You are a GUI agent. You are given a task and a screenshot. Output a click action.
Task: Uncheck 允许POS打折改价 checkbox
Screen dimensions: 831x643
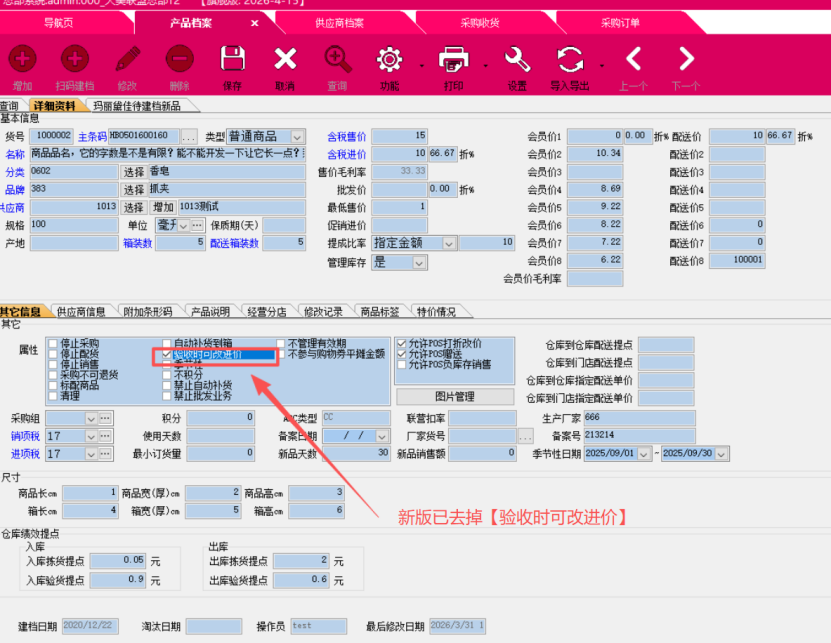click(x=401, y=343)
